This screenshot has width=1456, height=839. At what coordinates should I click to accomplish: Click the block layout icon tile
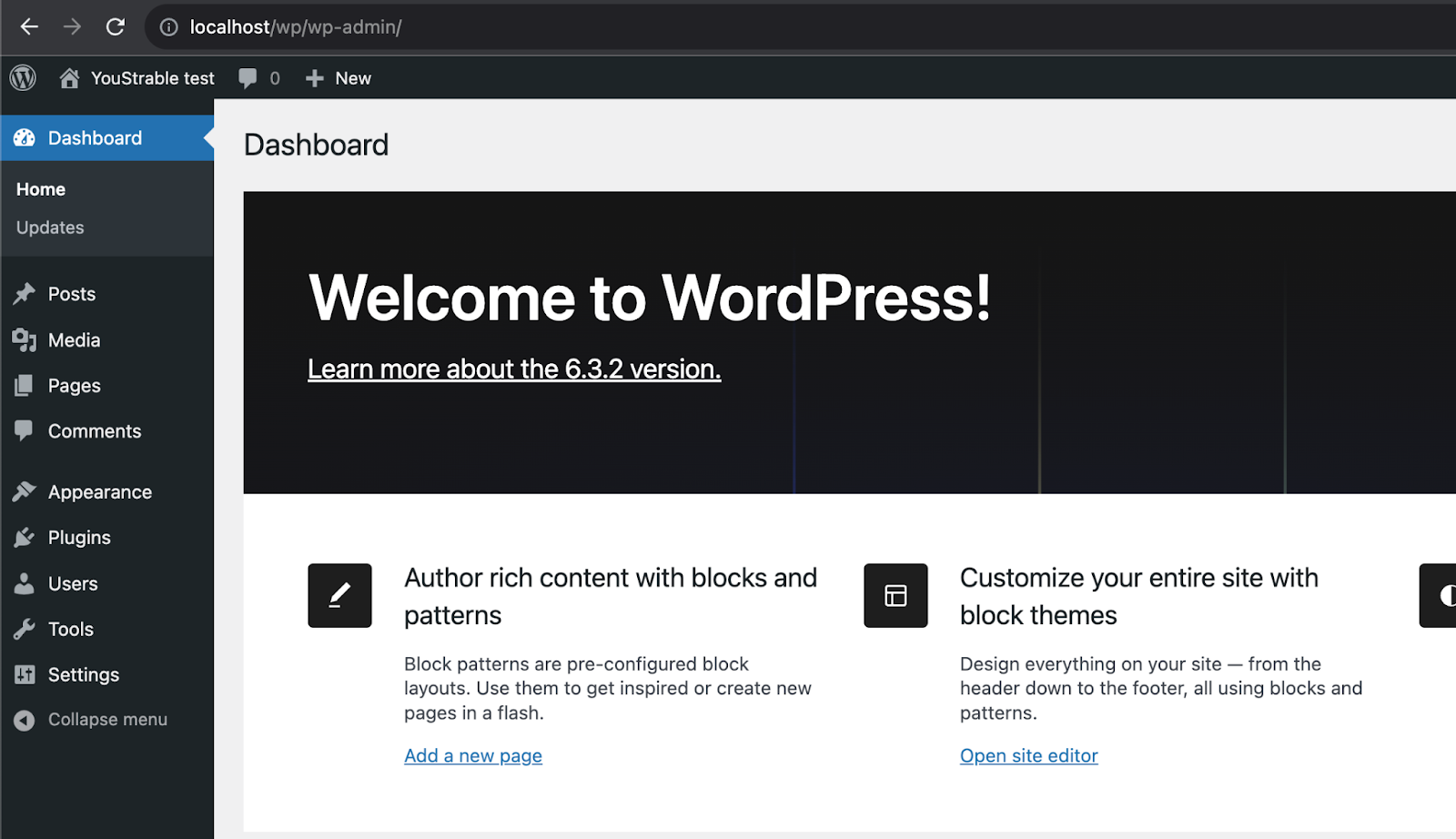pos(895,596)
